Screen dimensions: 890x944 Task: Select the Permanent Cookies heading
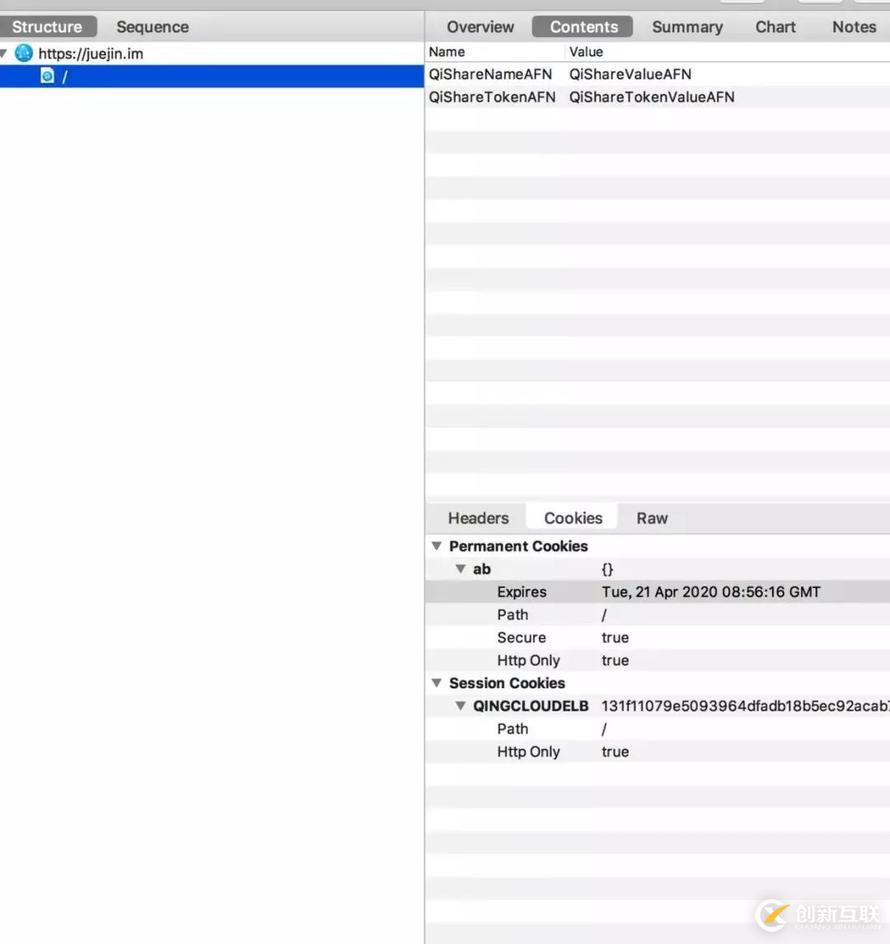[518, 546]
